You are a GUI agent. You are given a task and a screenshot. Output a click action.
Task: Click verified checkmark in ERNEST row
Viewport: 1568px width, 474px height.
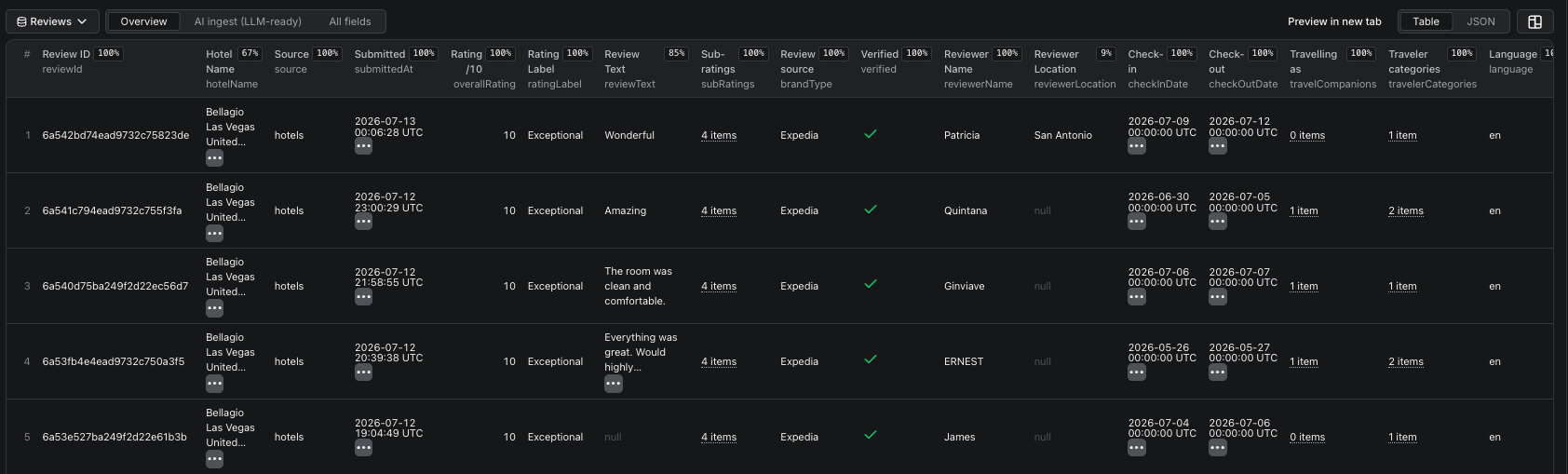(x=870, y=359)
